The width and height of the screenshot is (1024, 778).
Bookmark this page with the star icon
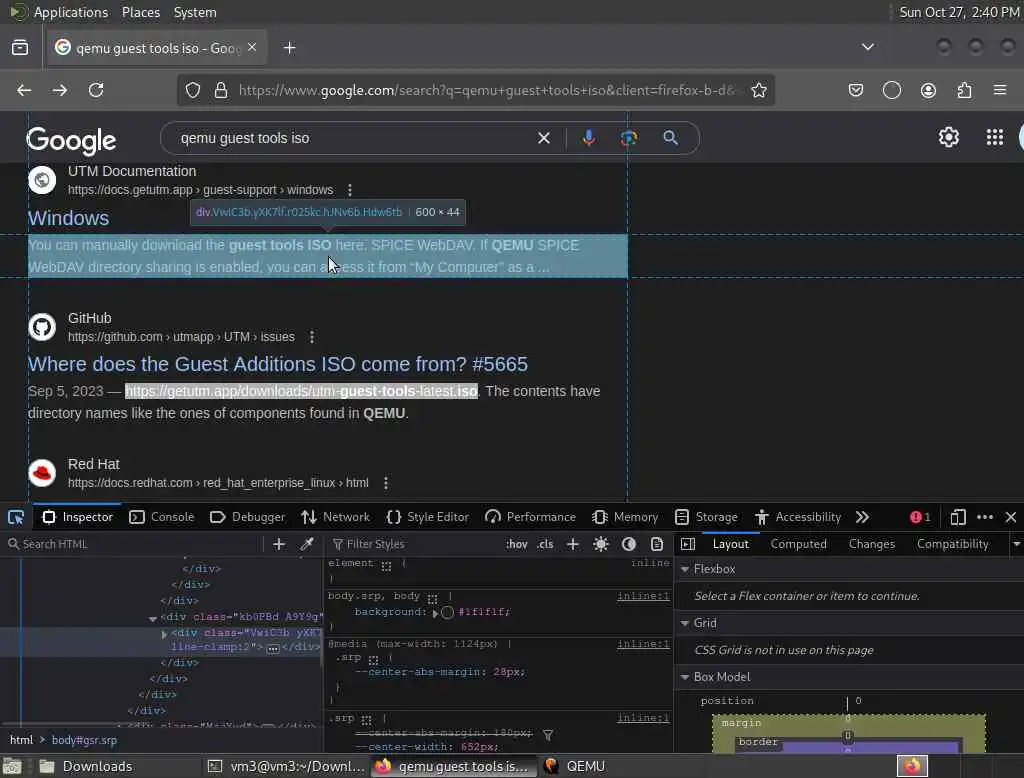[x=759, y=90]
